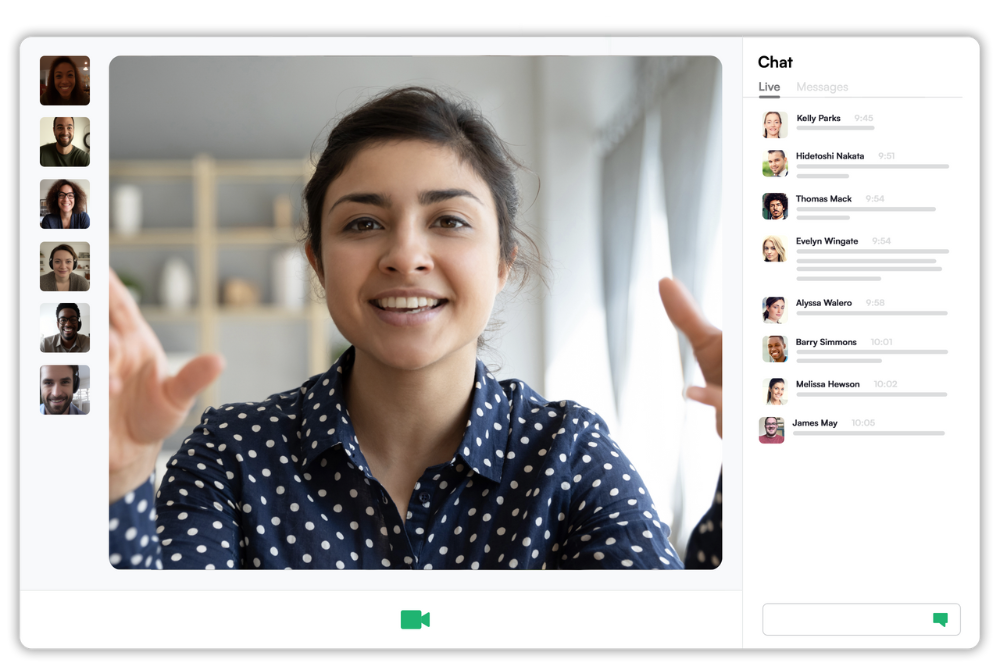Select the curly-haired woman with glasses thumbnail

65,204
